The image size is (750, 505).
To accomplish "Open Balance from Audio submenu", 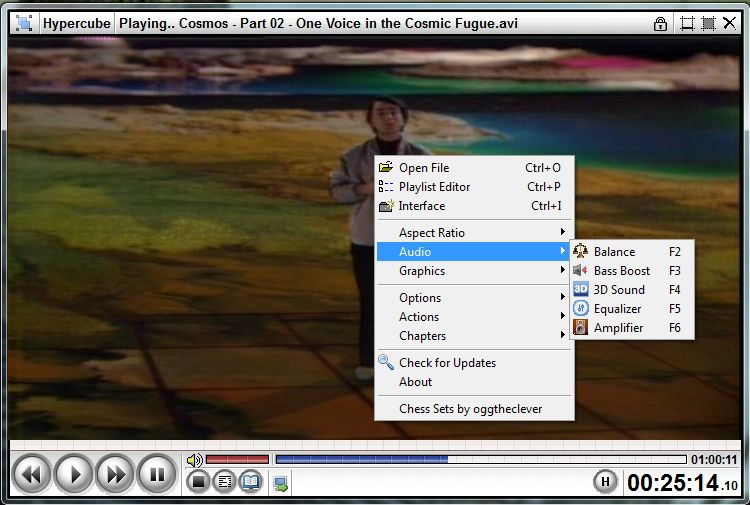I will (x=631, y=252).
